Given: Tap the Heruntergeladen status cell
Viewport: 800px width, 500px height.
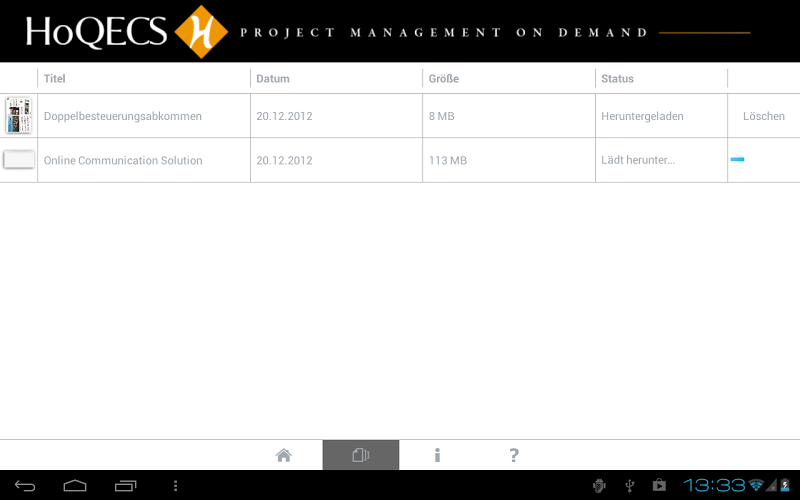Looking at the screenshot, I should tap(642, 116).
